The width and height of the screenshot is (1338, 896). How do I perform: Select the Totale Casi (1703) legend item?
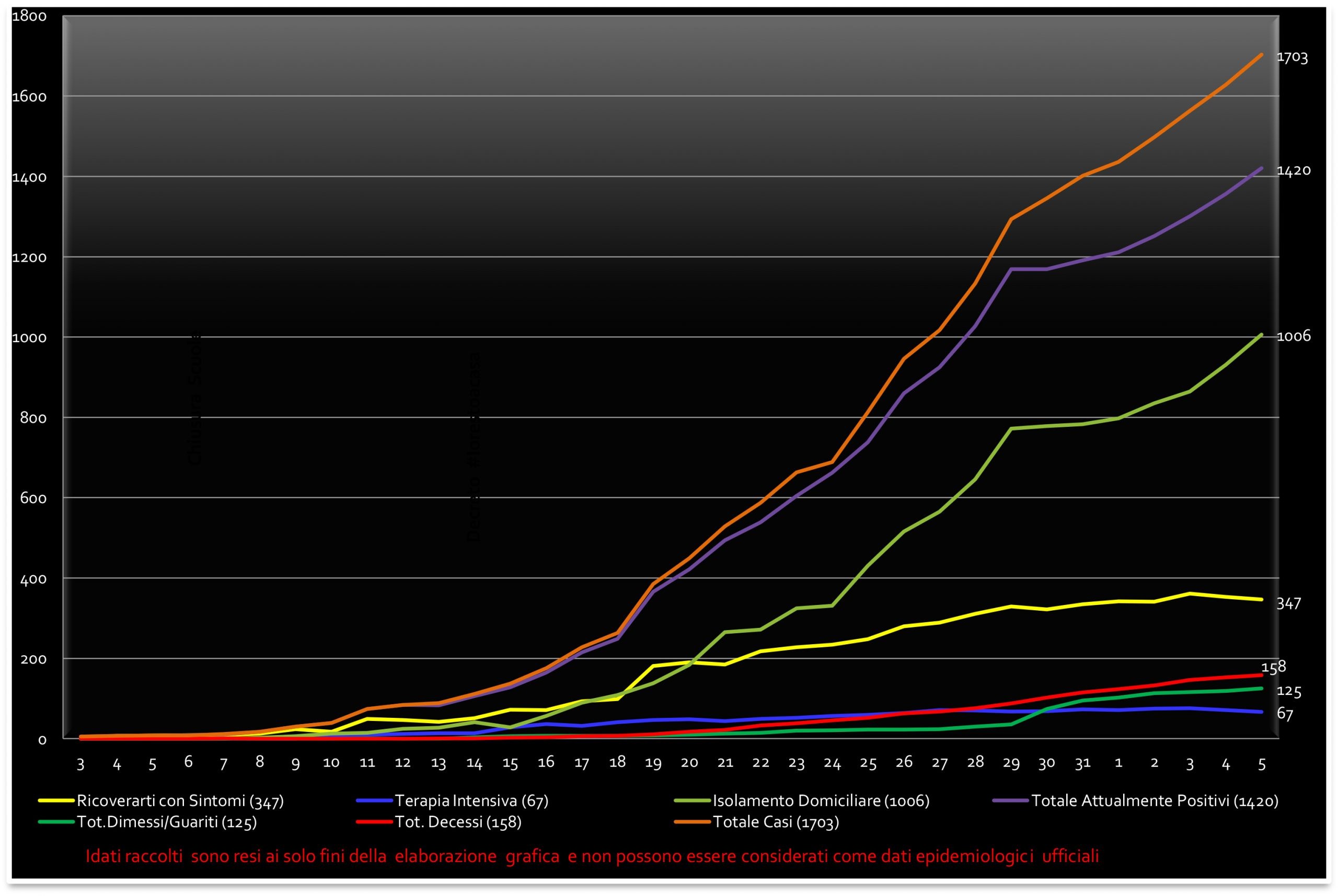coord(776,822)
